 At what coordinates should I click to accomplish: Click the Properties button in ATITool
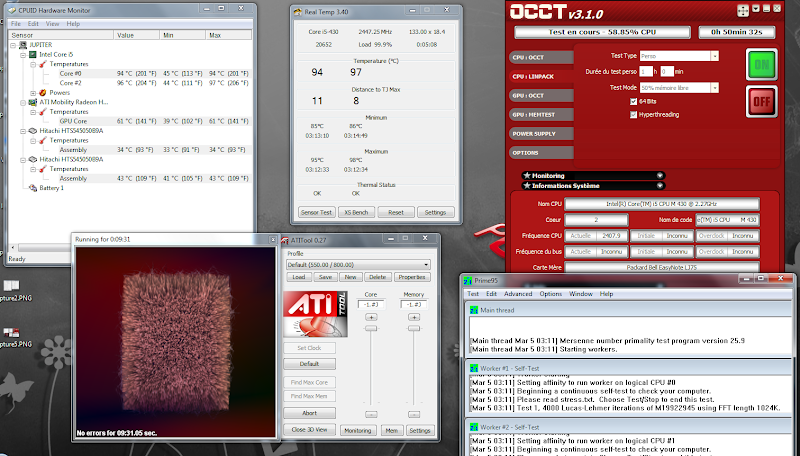(x=412, y=277)
